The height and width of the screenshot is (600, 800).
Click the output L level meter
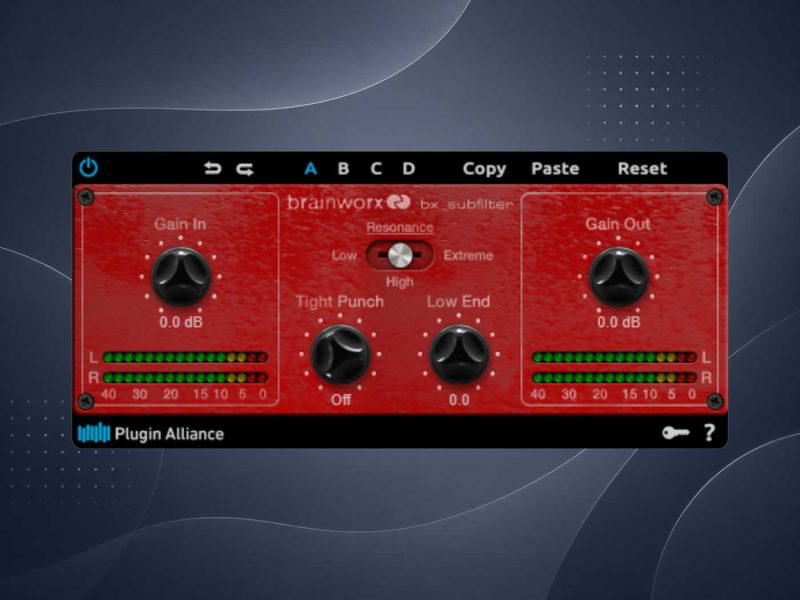(614, 357)
